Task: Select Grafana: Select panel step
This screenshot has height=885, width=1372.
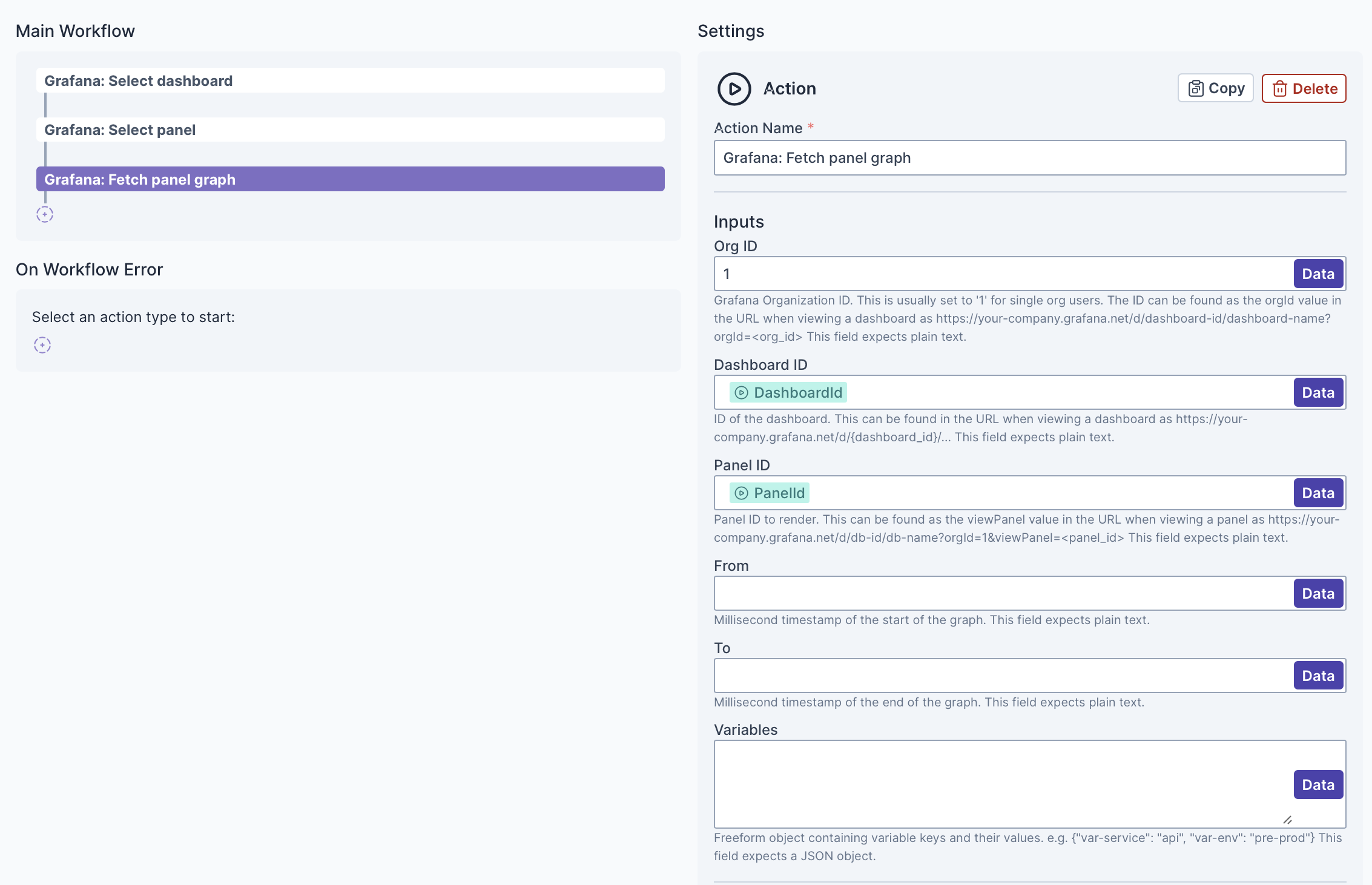Action: coord(350,130)
